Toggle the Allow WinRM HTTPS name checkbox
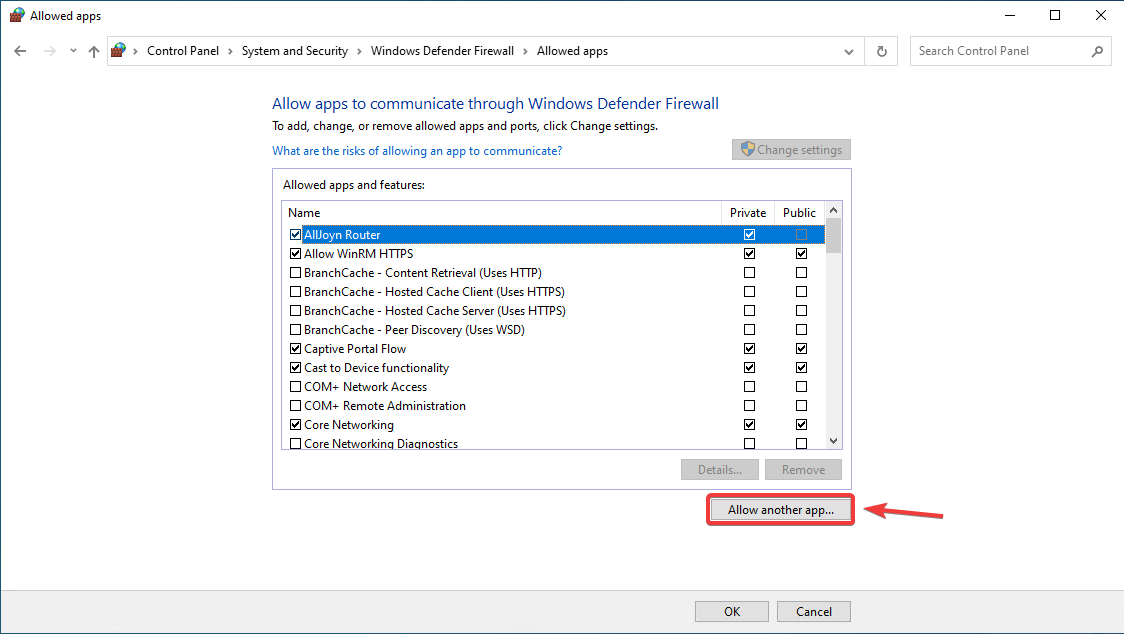The image size is (1124, 634). (295, 254)
